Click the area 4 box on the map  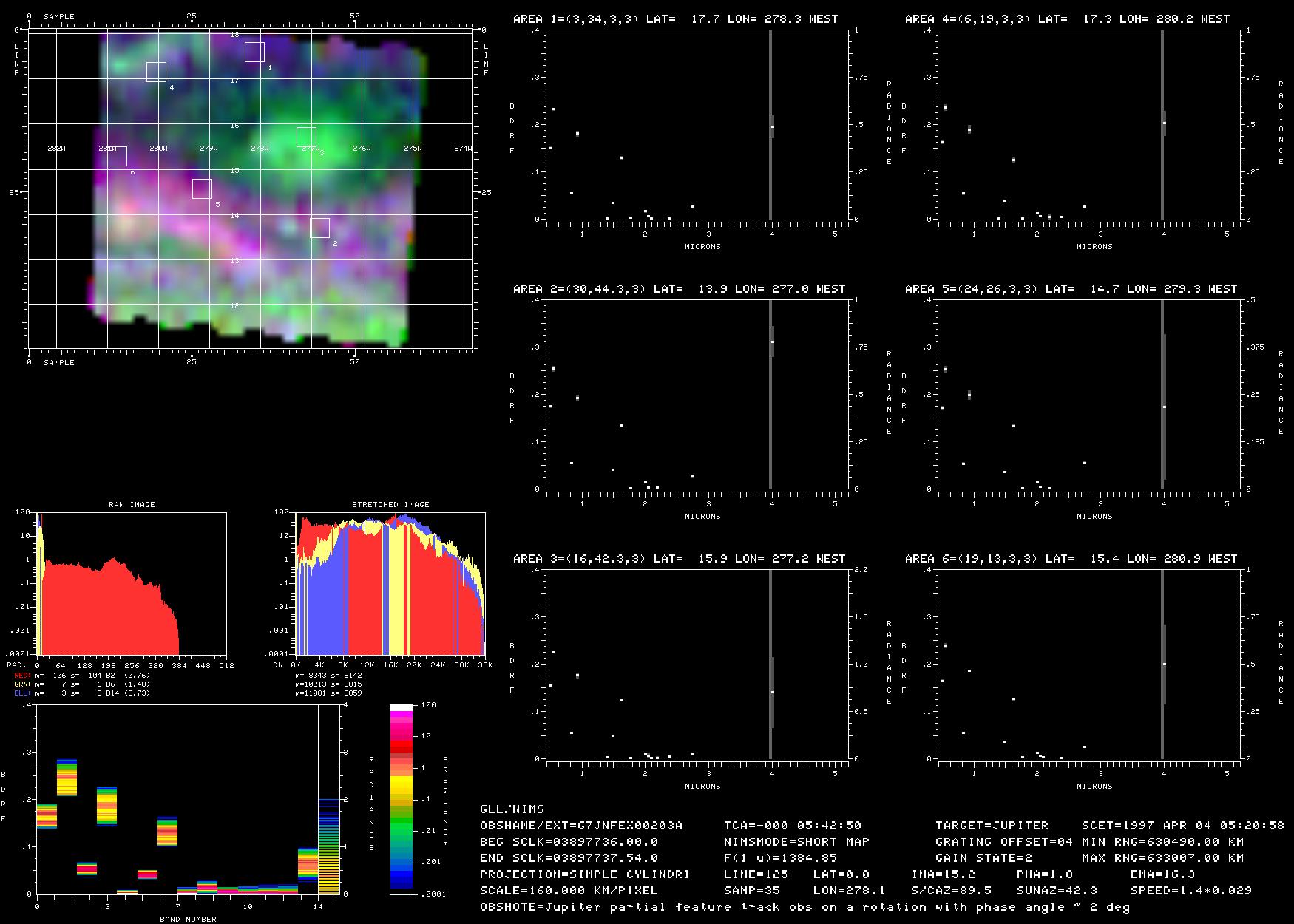[156, 72]
